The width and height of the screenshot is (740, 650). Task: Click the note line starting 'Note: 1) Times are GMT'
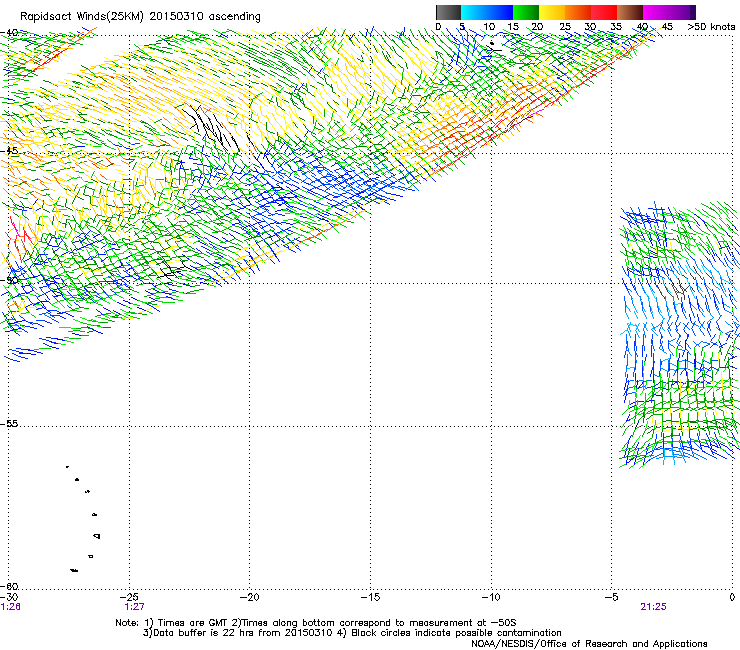(x=316, y=623)
